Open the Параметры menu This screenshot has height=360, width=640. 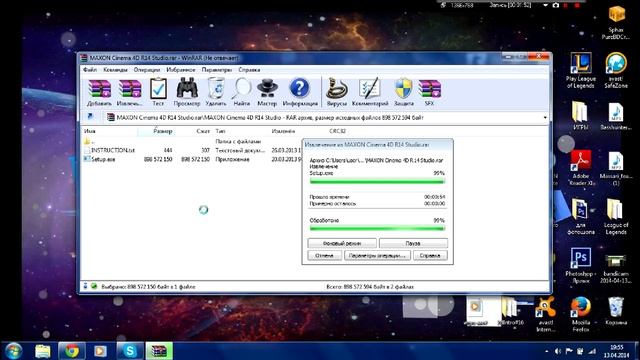[217, 70]
